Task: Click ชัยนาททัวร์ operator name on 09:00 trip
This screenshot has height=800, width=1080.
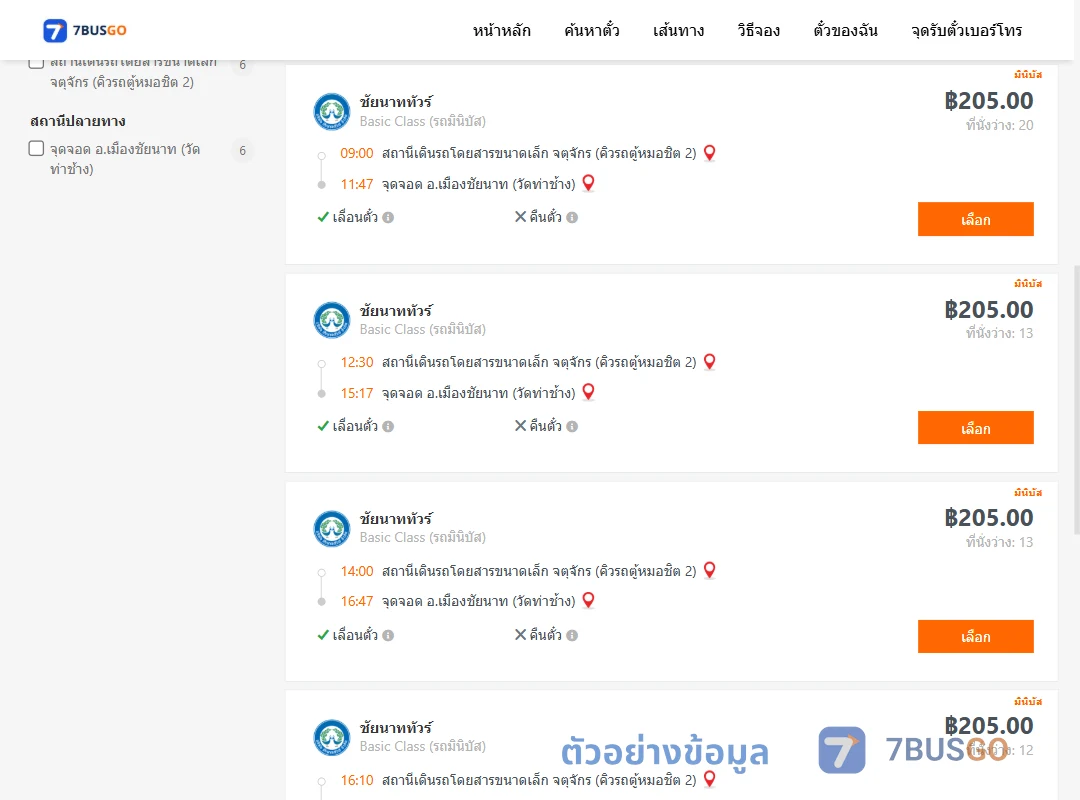Action: click(x=396, y=102)
